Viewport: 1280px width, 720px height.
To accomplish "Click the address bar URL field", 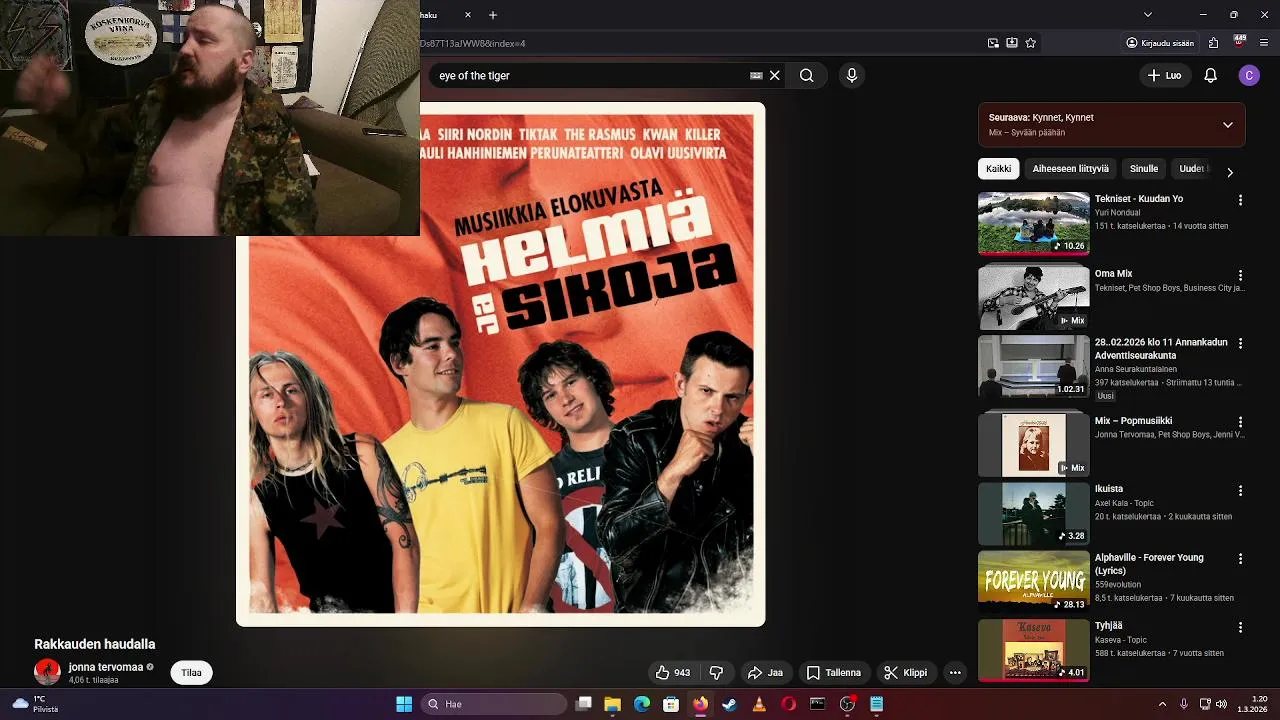I will pyautogui.click(x=700, y=43).
